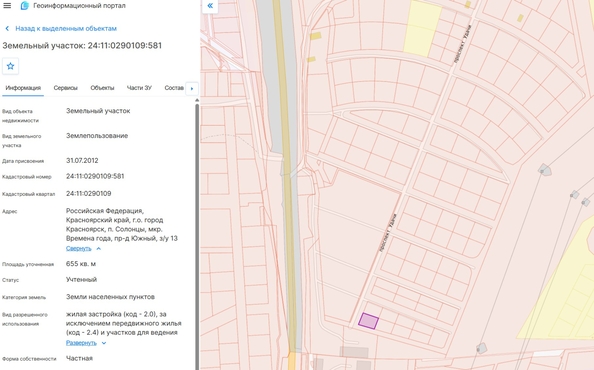Click the large yellow parcel at map top
This screenshot has width=594, height=370.
pos(422,28)
